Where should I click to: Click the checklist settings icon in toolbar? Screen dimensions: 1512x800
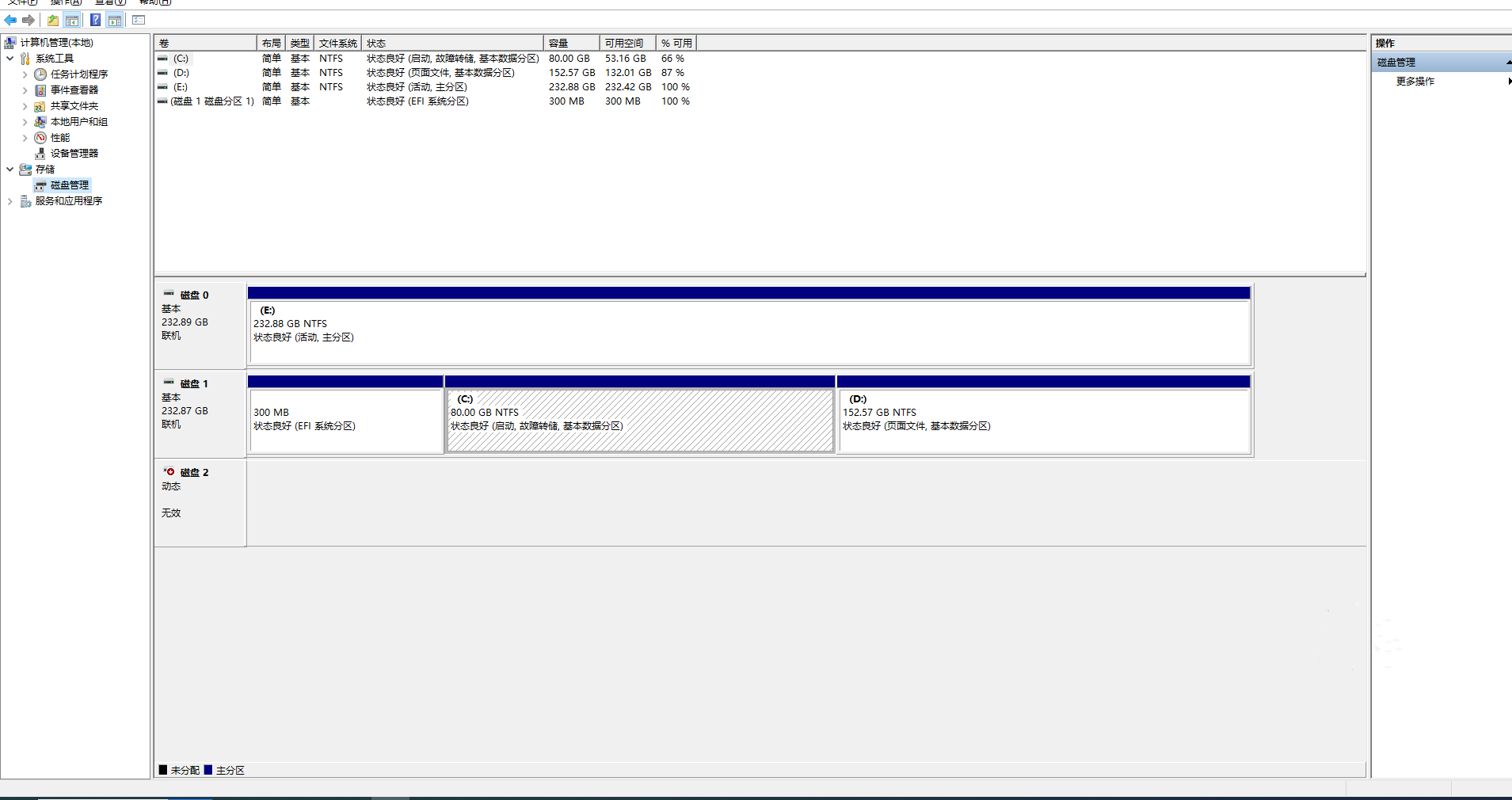click(x=139, y=21)
